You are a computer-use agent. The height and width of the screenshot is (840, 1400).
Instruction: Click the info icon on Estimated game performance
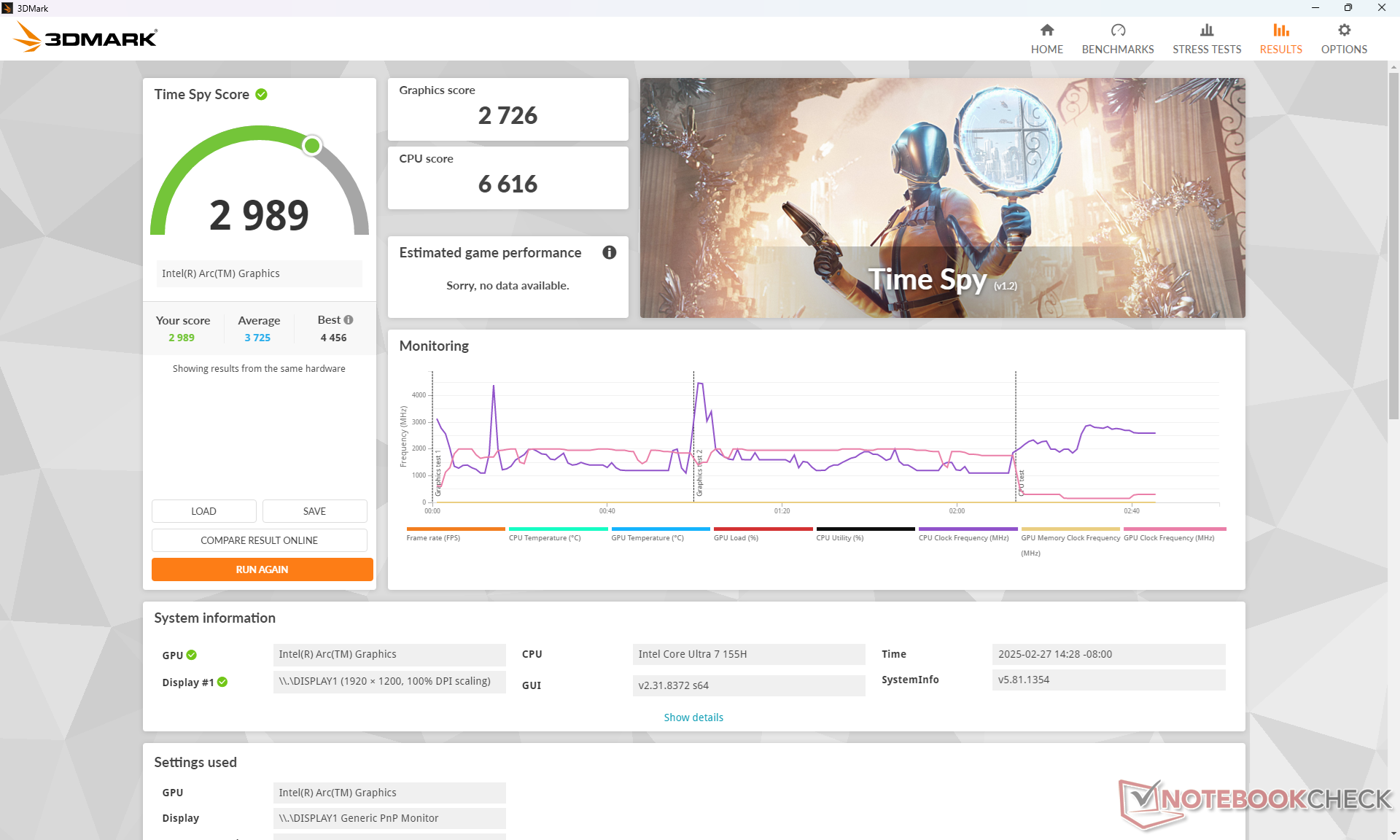pos(610,252)
